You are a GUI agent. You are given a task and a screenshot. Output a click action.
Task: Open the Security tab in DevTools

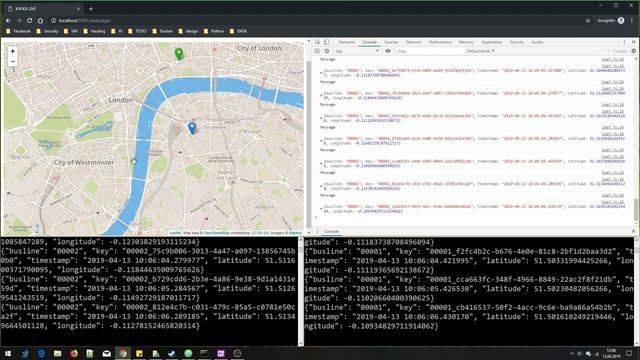(516, 42)
